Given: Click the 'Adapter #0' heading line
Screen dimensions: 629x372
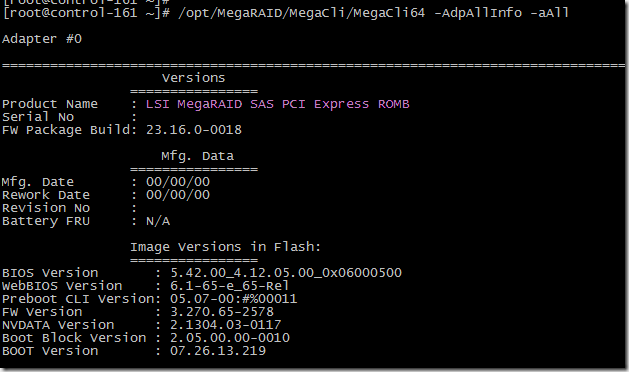Looking at the screenshot, I should tap(42, 39).
